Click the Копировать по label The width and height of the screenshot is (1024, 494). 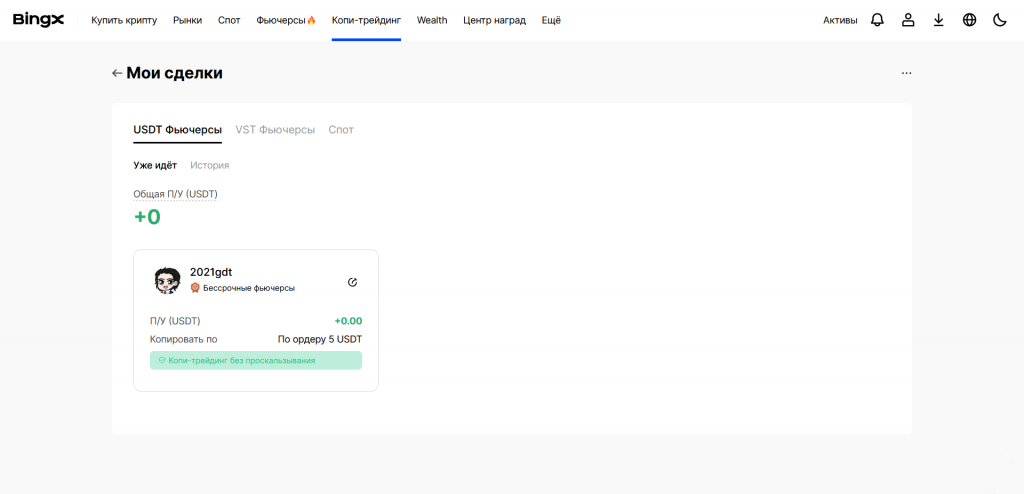tap(184, 339)
